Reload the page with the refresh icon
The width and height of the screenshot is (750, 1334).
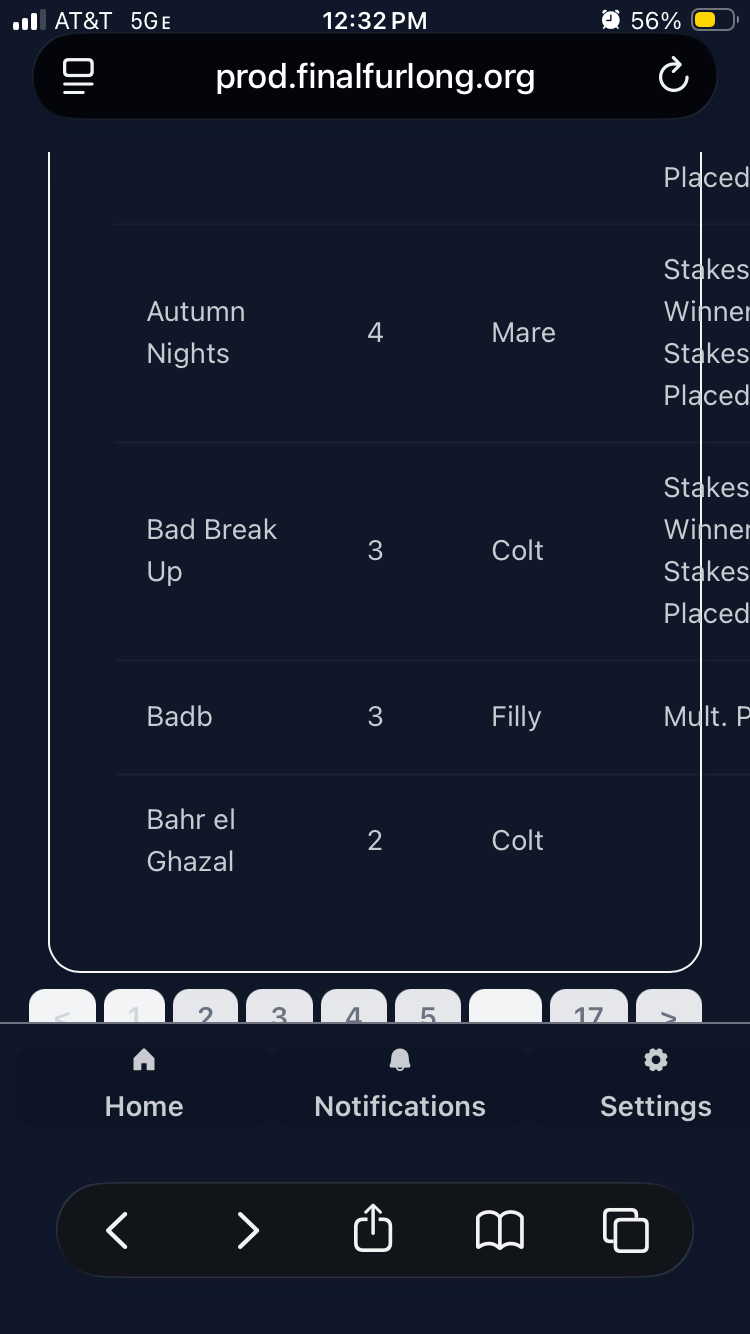(673, 77)
